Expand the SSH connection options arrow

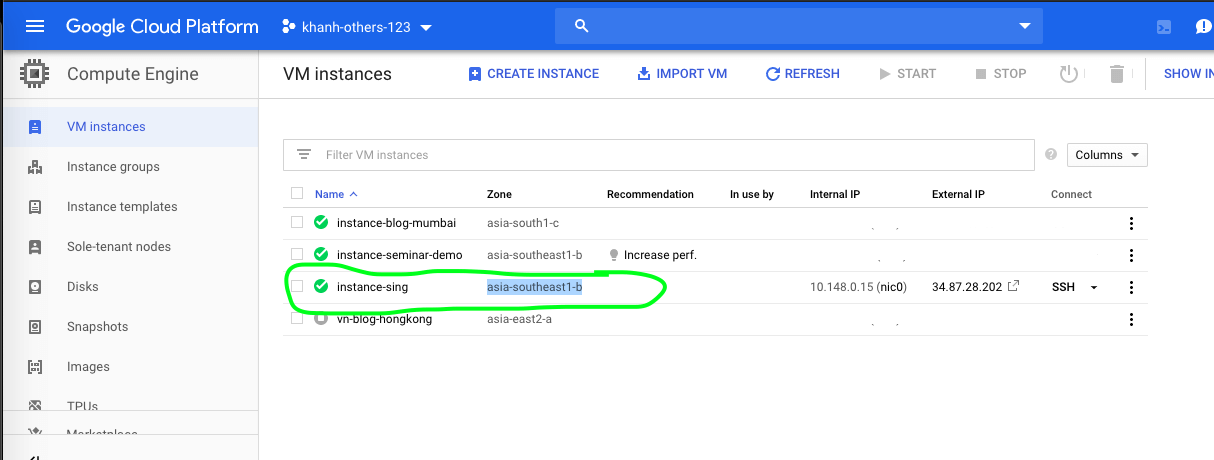pyautogui.click(x=1093, y=288)
